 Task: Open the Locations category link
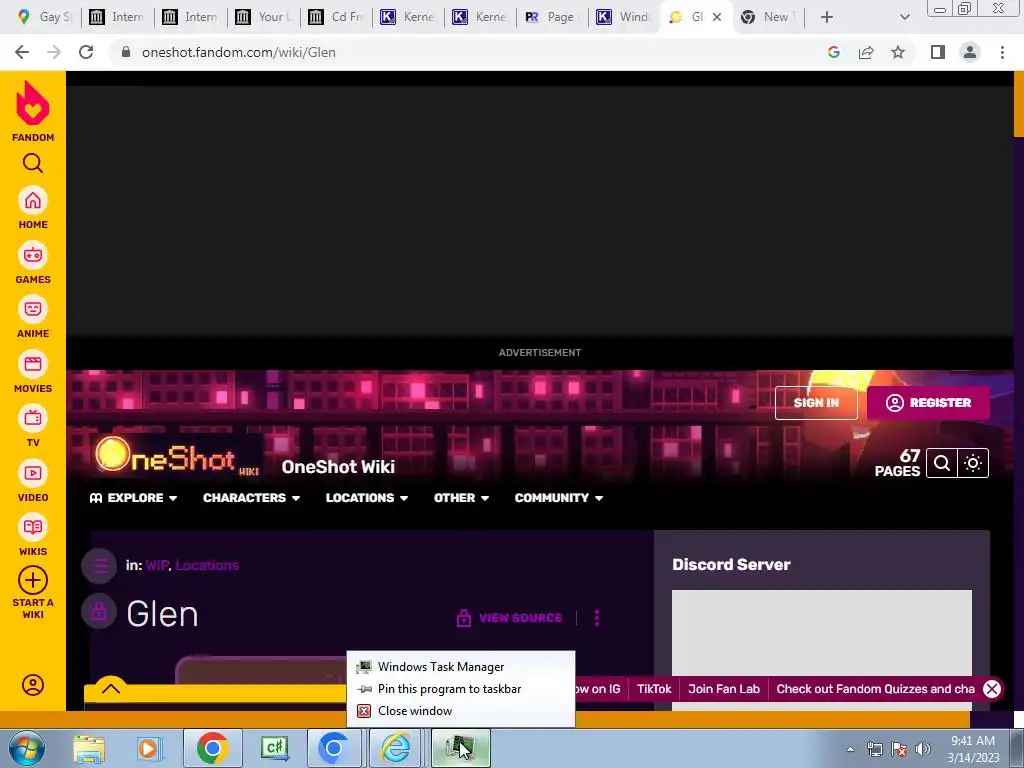207,566
